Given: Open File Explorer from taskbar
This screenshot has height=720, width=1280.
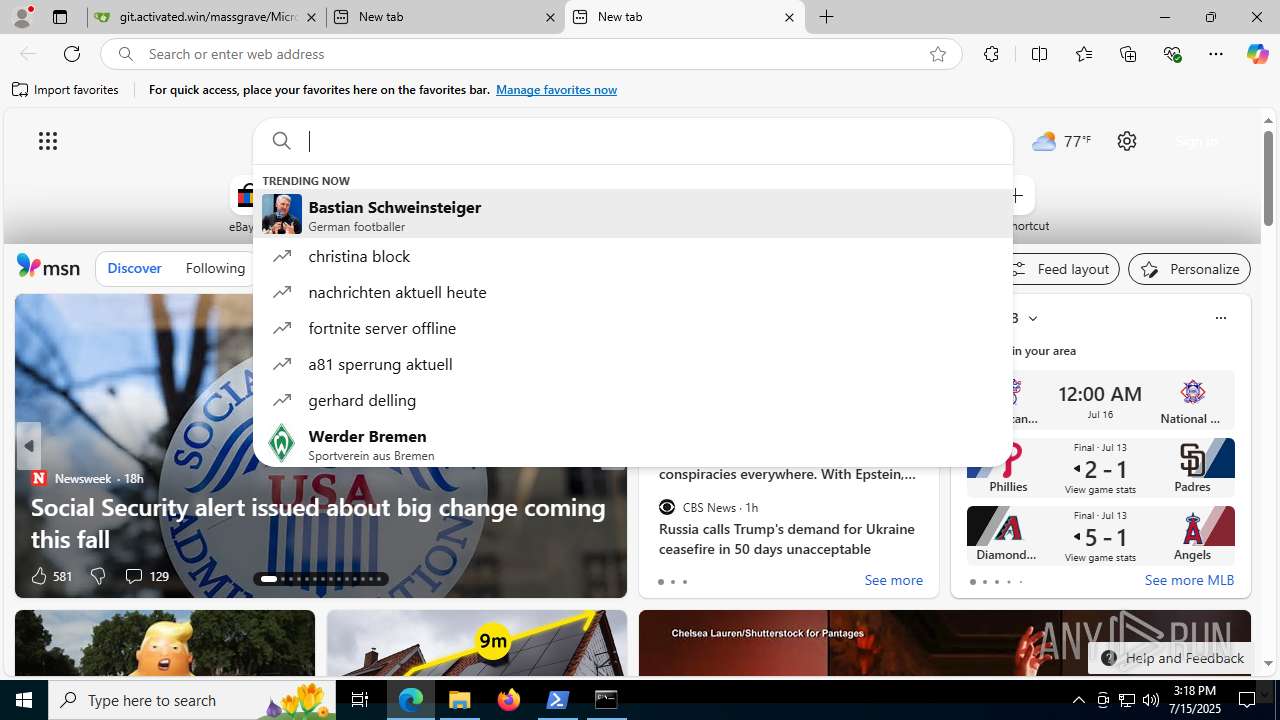Looking at the screenshot, I should point(460,700).
